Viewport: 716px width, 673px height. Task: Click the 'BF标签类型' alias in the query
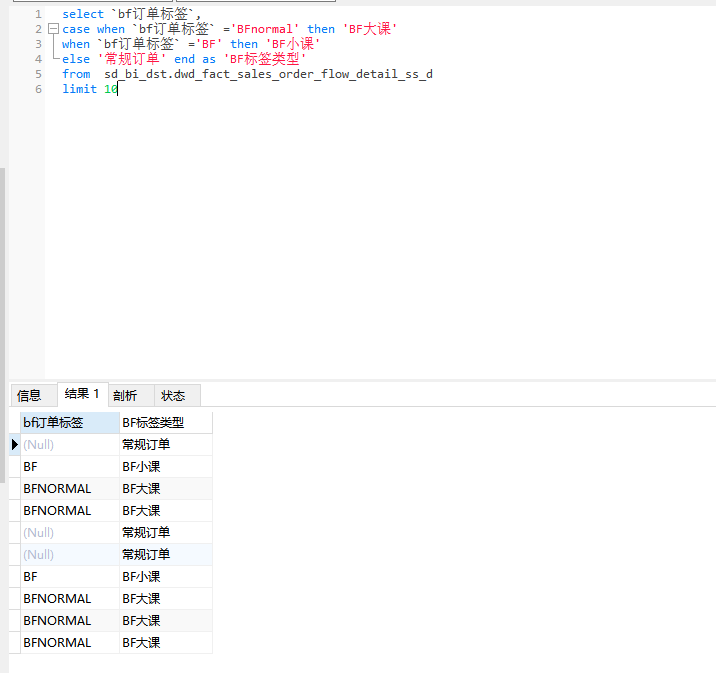(x=265, y=59)
